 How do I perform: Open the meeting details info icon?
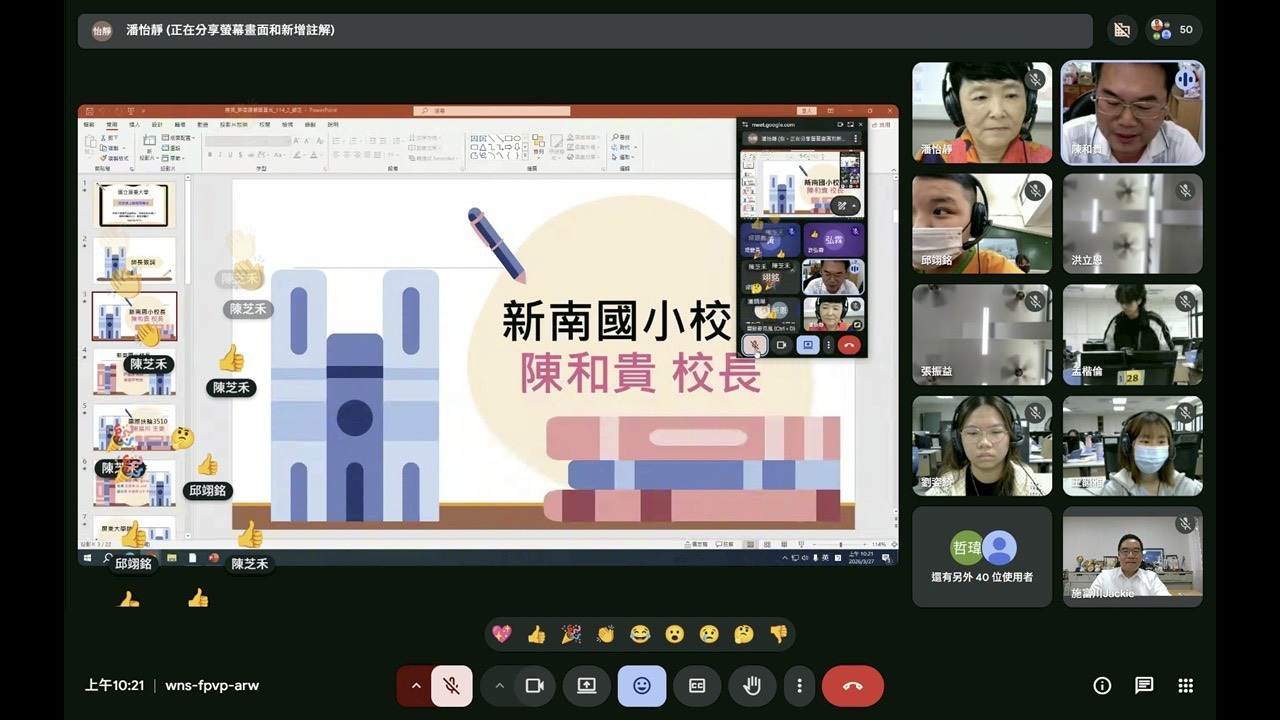click(x=1102, y=686)
